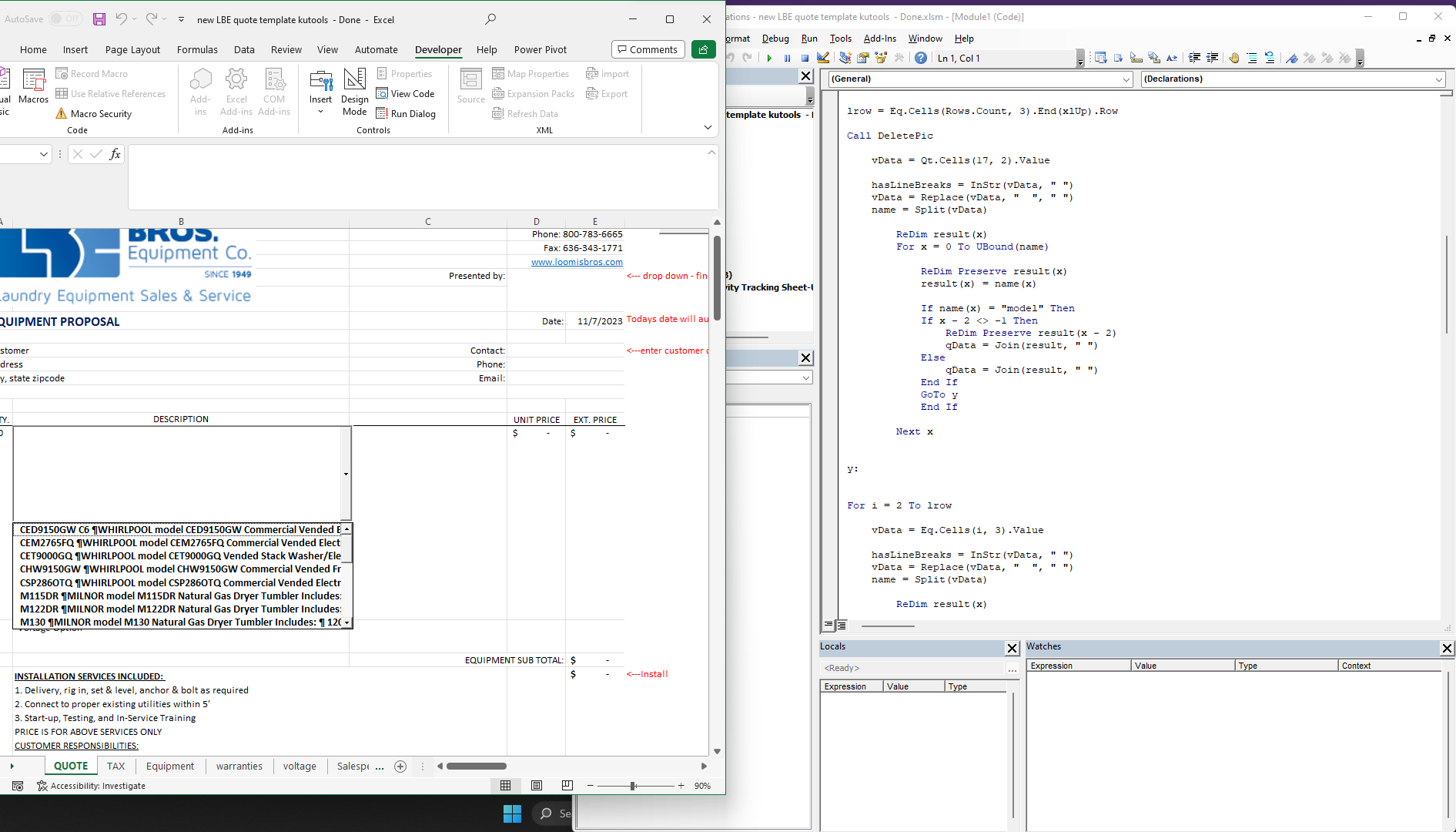Viewport: 1456px width, 832px height.
Task: Toggle Excel Design Mode in Controls group
Action: click(354, 92)
